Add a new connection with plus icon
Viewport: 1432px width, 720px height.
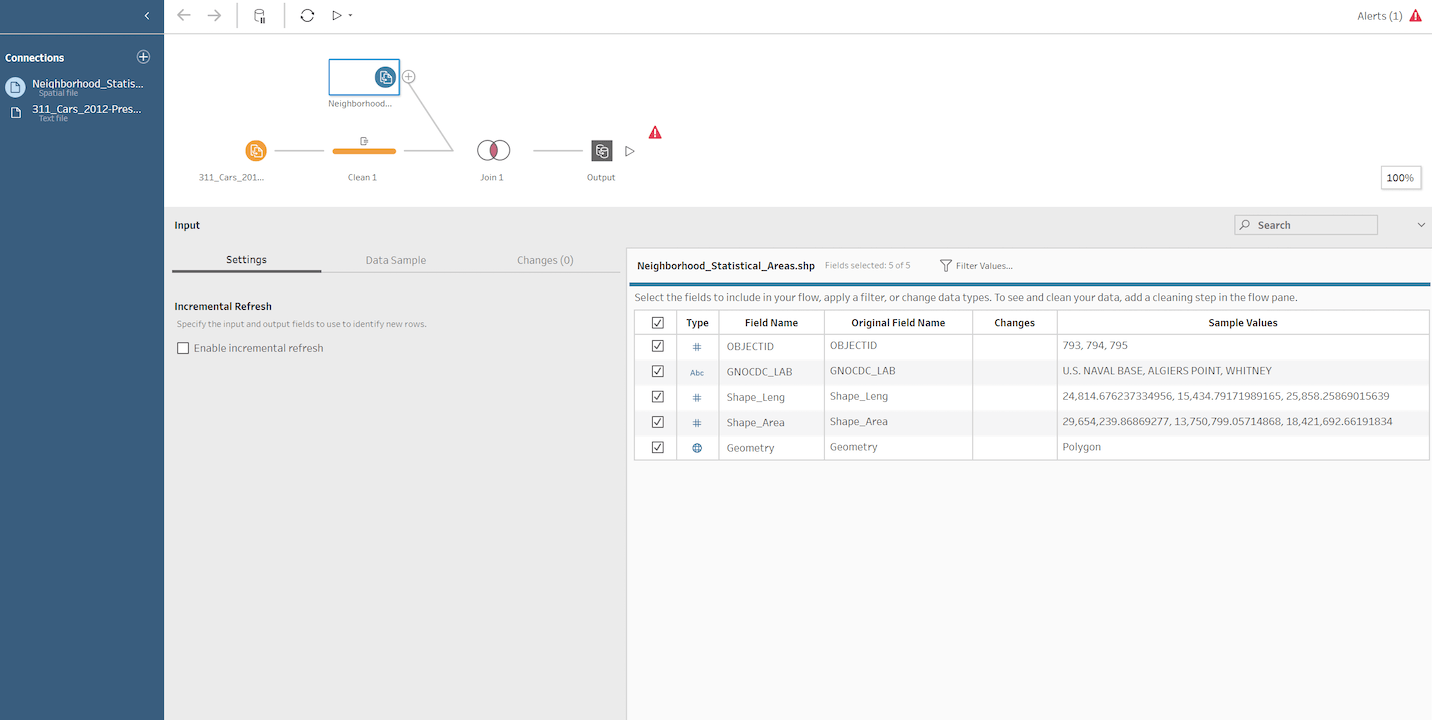[x=143, y=57]
